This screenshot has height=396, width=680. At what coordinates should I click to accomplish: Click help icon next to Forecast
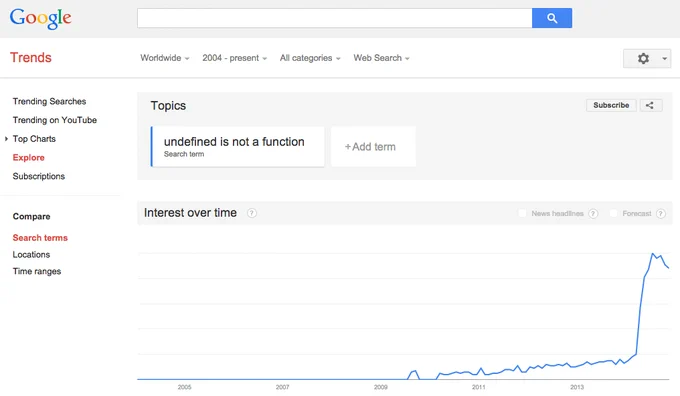[660, 213]
